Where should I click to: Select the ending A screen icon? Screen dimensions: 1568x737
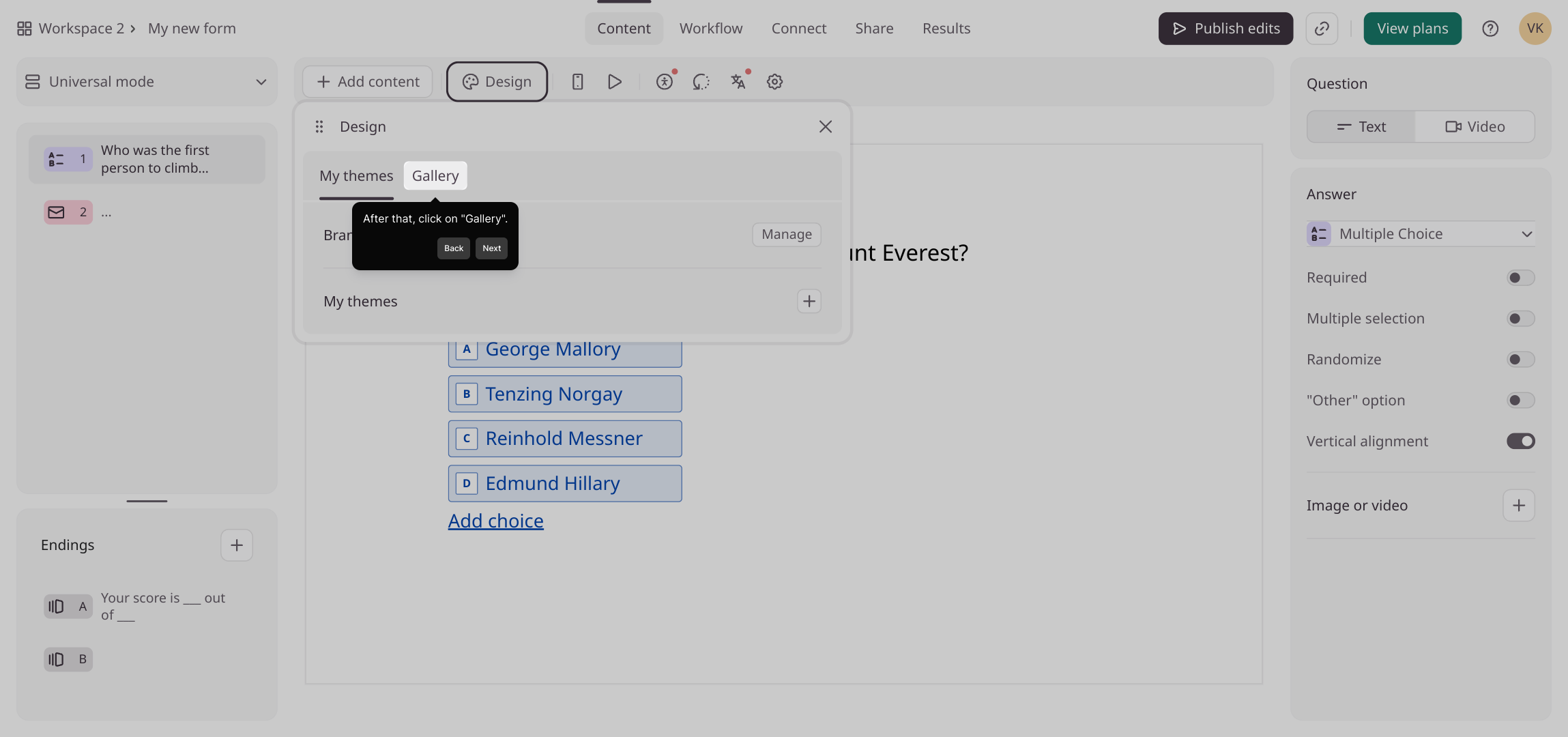coord(68,607)
